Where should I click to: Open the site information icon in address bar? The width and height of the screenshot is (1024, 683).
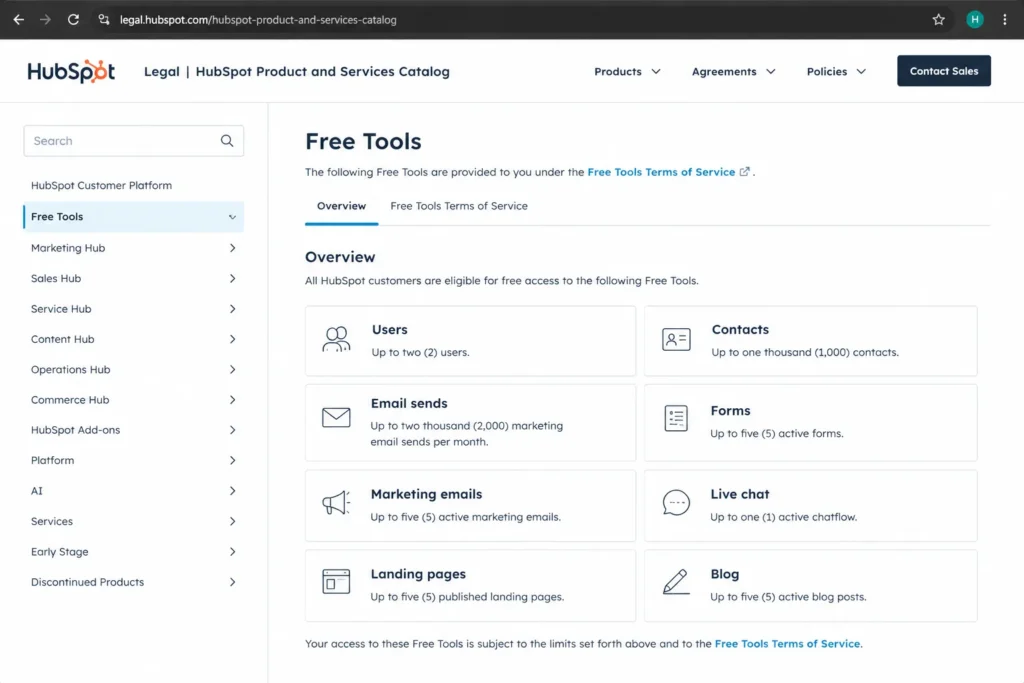(104, 20)
